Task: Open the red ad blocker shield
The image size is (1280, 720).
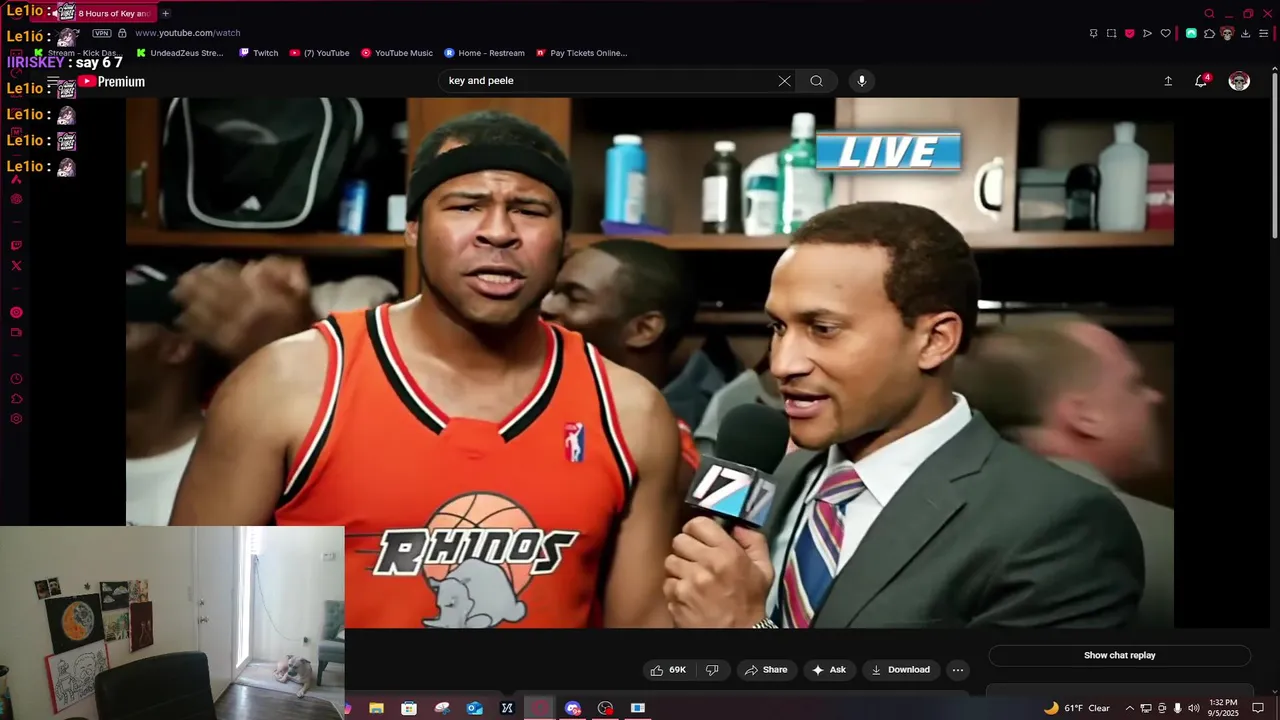Action: [x=1129, y=33]
